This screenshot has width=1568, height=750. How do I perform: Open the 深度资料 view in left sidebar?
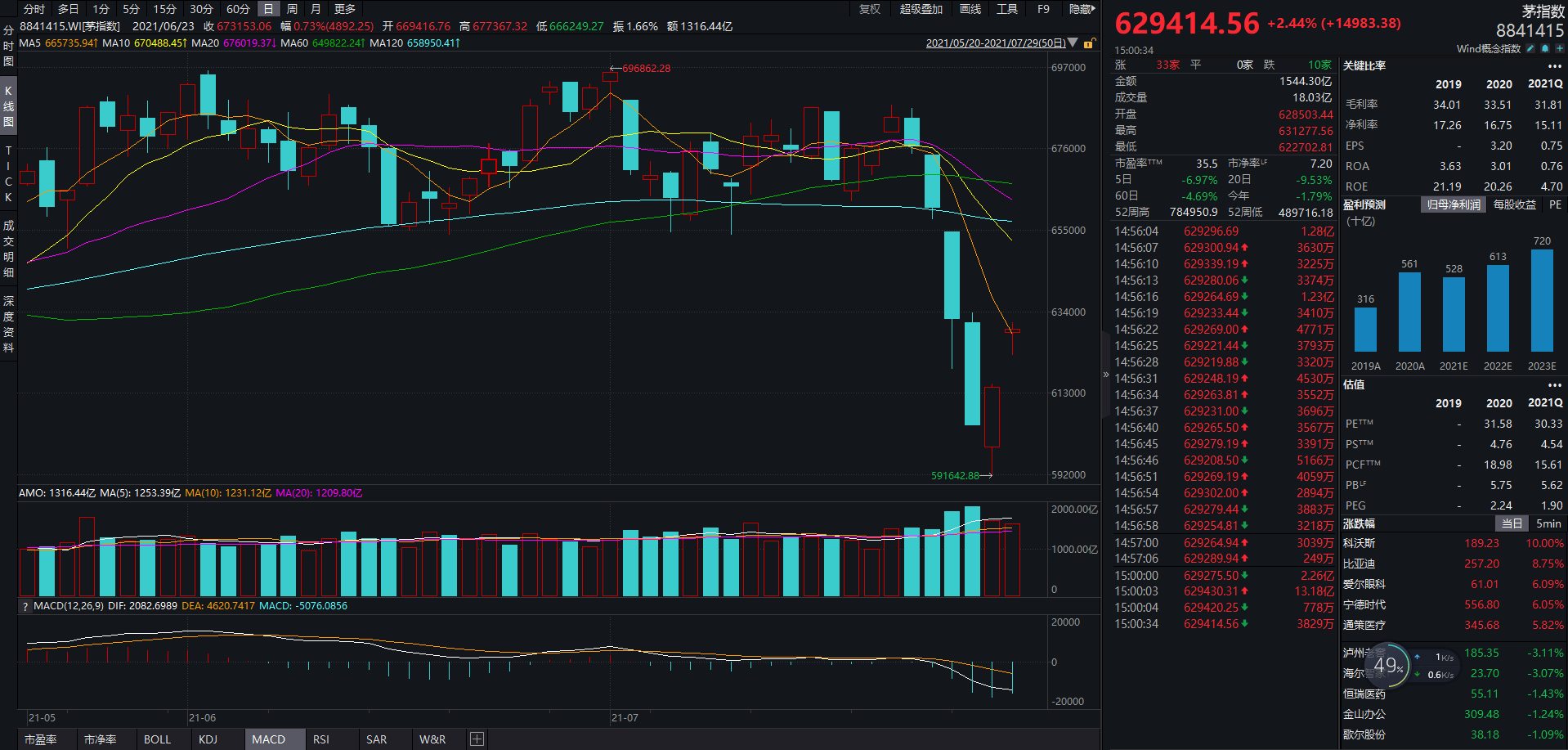[8, 325]
